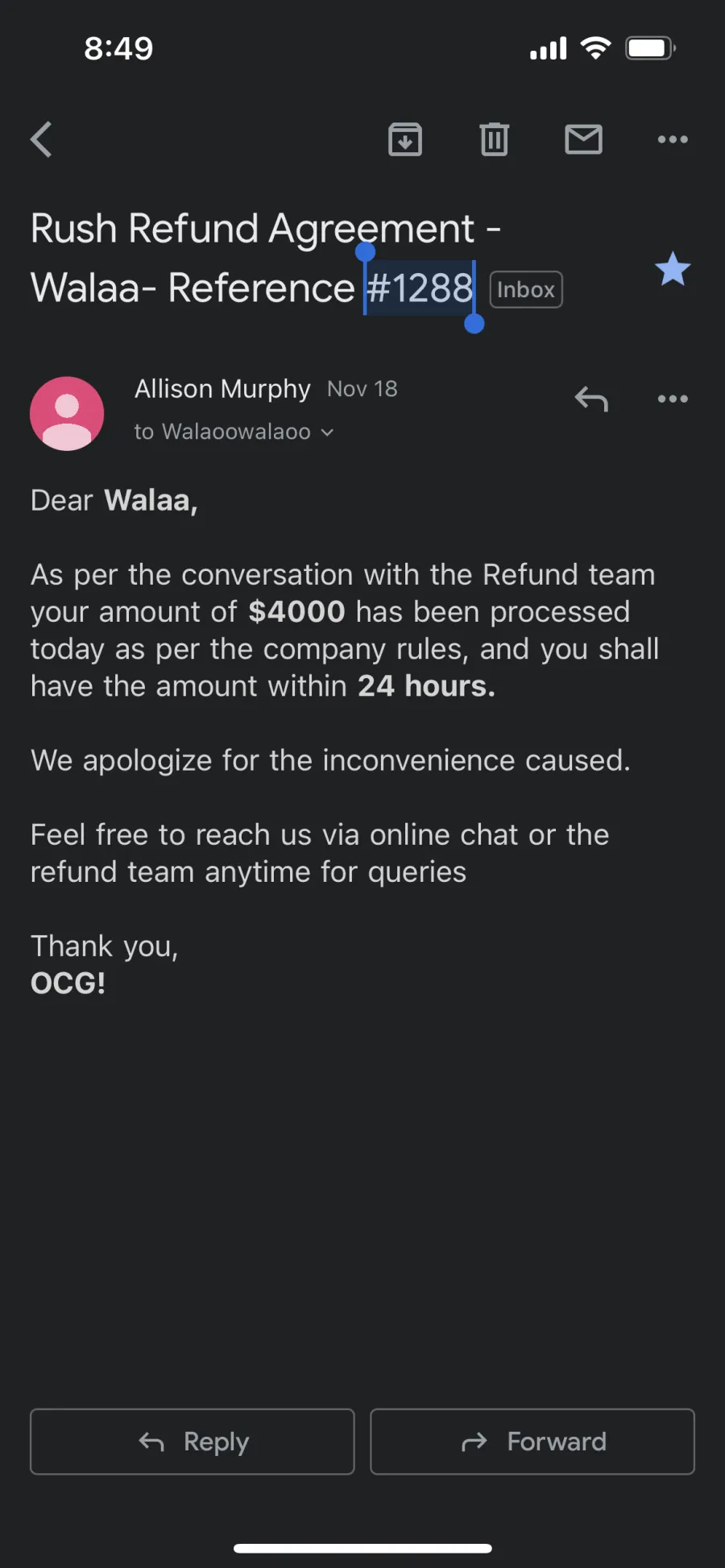The height and width of the screenshot is (1568, 725).
Task: Delete the email using the trash icon
Action: (495, 139)
